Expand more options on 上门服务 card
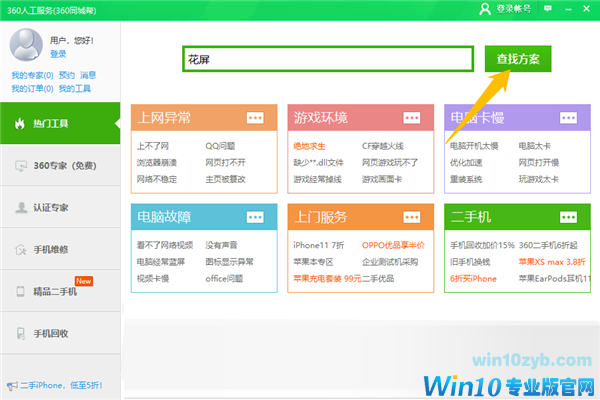 coord(412,217)
